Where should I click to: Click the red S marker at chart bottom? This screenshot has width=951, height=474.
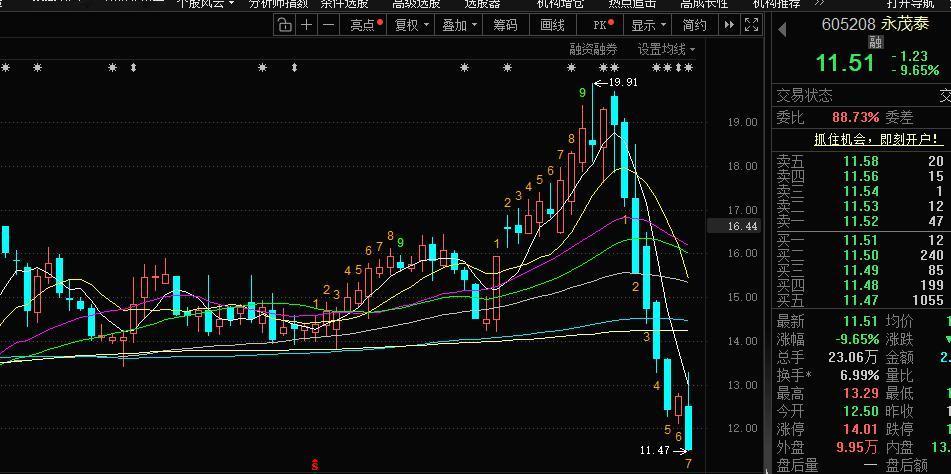point(314,466)
